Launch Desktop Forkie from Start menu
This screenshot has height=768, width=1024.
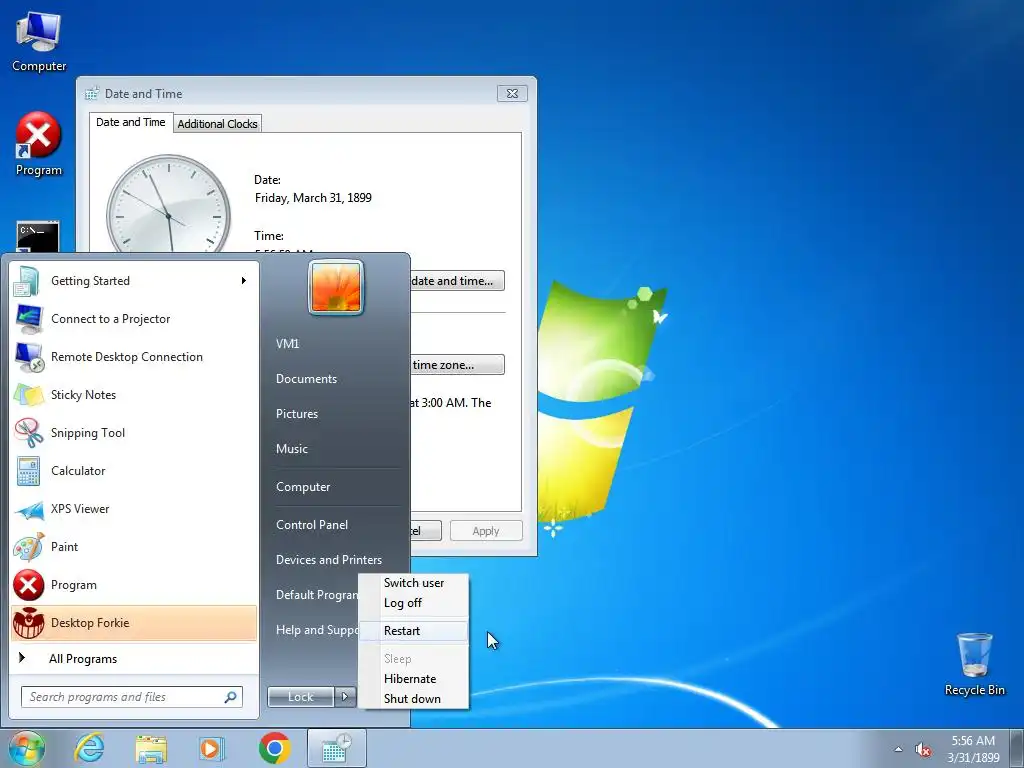pos(134,623)
